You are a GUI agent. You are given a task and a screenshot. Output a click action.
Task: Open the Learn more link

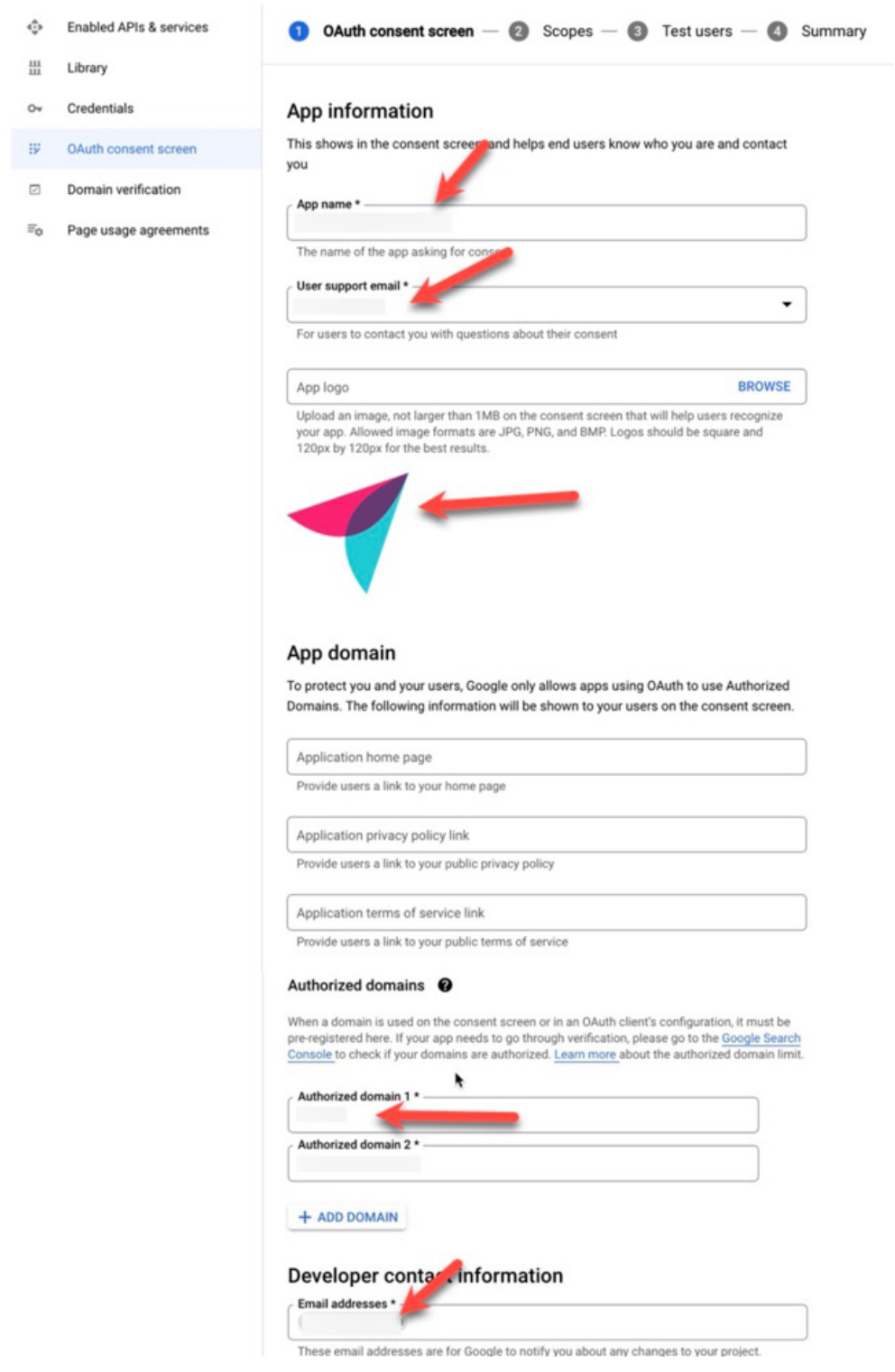(585, 1054)
